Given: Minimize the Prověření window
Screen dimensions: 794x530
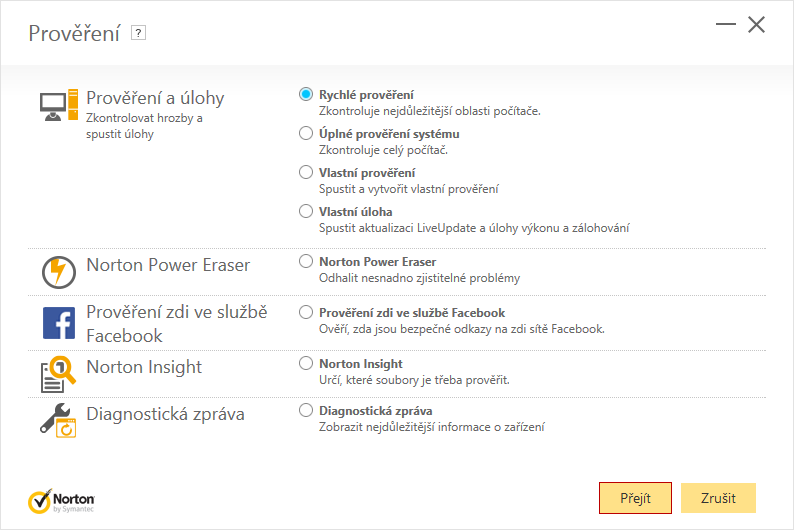Looking at the screenshot, I should (725, 26).
